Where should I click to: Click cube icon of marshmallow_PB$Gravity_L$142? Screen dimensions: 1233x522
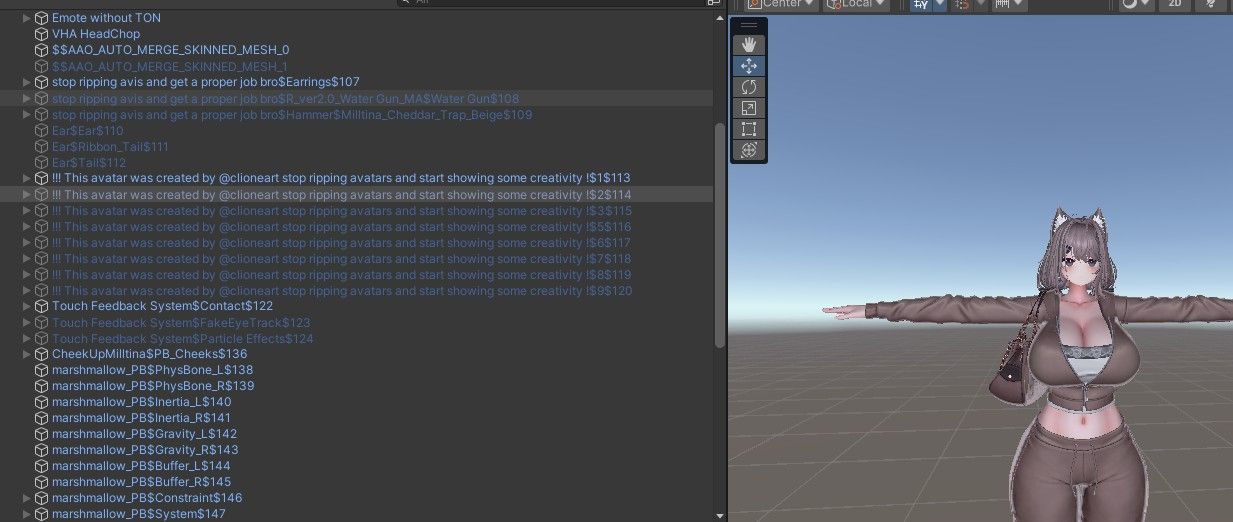[42, 434]
